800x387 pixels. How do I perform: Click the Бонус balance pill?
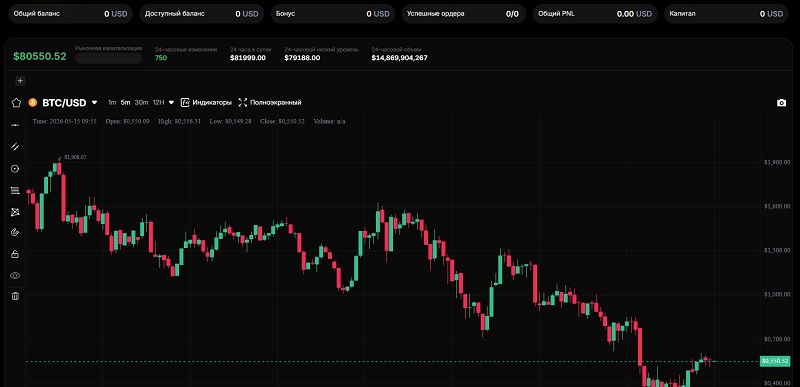coord(333,14)
